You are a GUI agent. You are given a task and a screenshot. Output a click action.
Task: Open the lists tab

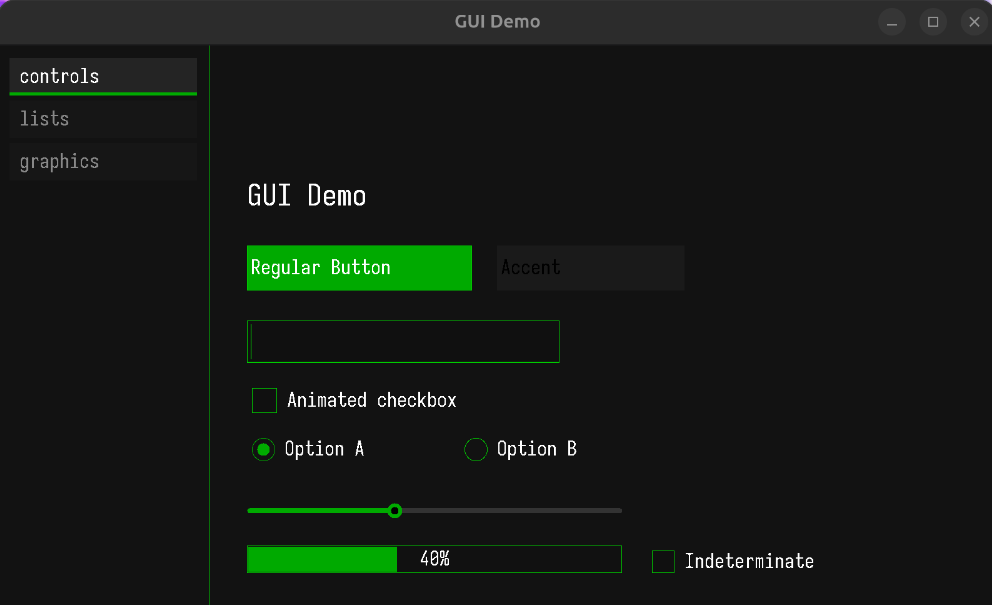tap(103, 119)
